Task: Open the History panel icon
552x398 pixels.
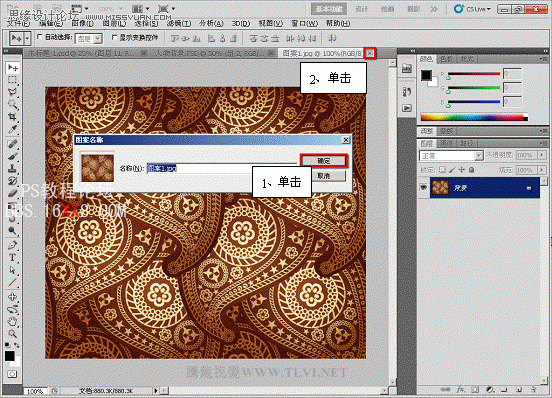Action: [x=407, y=92]
